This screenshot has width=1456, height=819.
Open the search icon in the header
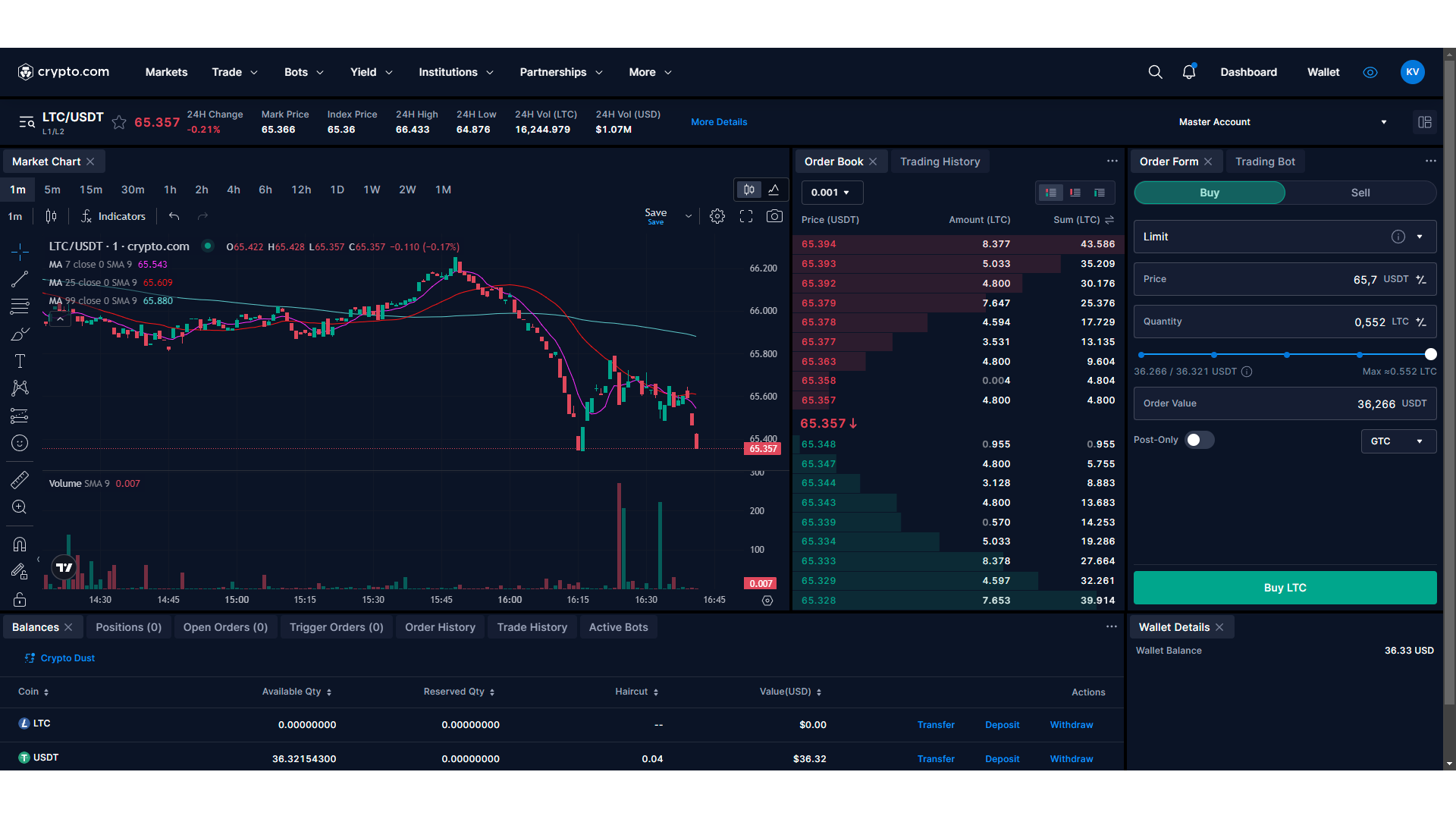coord(1155,72)
